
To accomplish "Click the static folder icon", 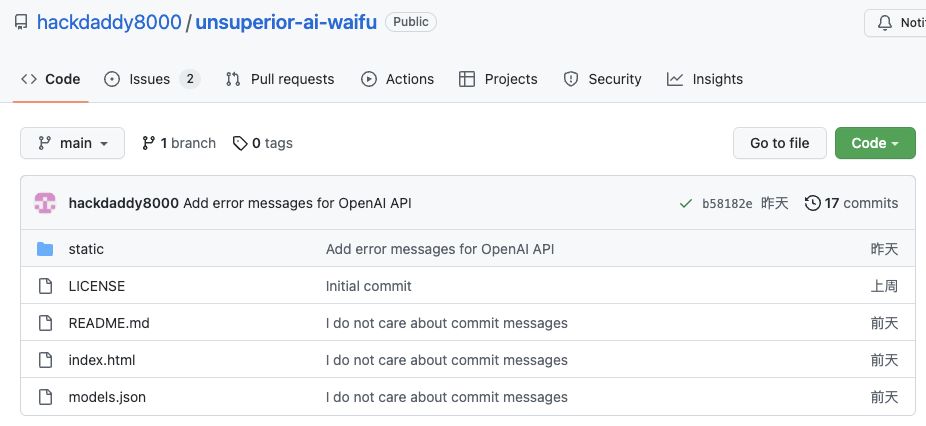I will [x=45, y=249].
